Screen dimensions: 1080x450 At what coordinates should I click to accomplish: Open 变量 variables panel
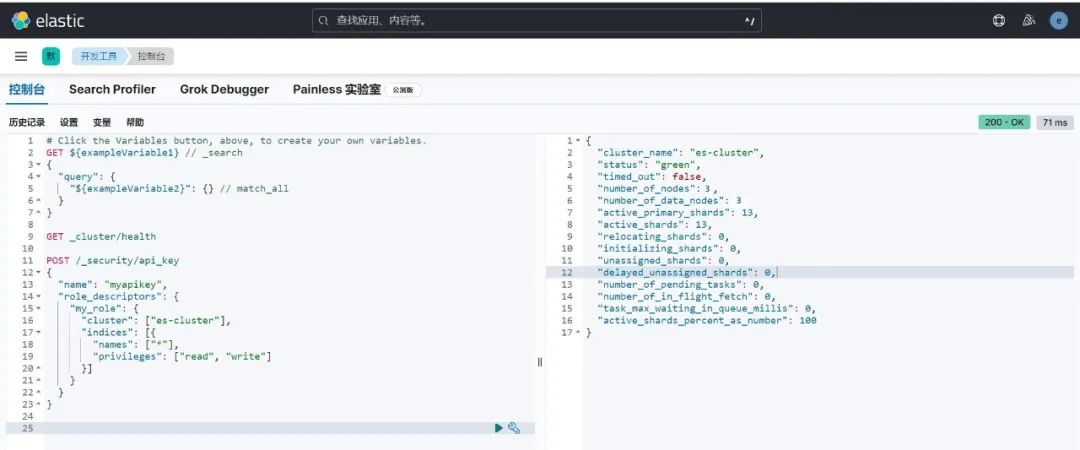[x=102, y=123]
